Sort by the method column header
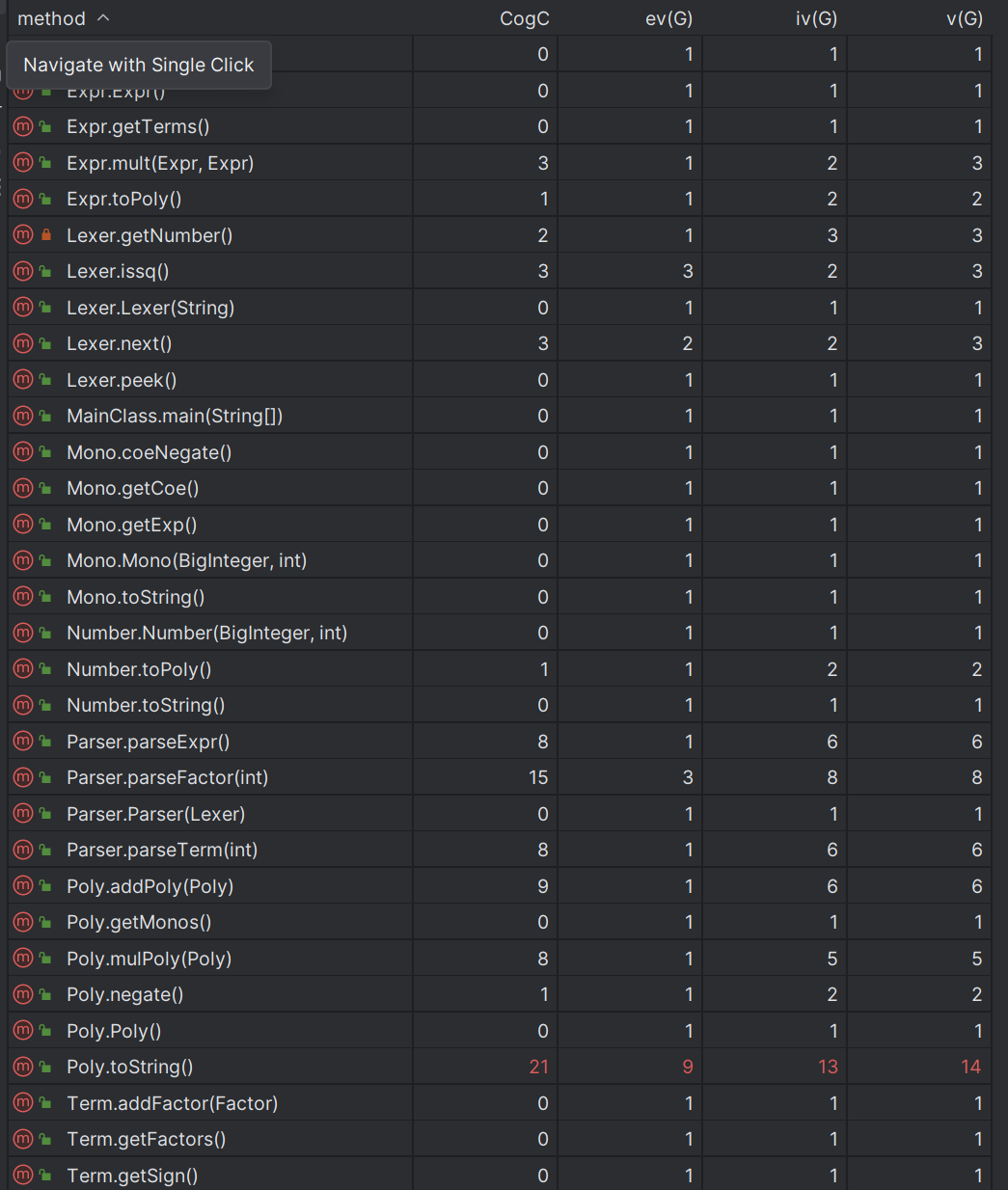 pos(51,18)
